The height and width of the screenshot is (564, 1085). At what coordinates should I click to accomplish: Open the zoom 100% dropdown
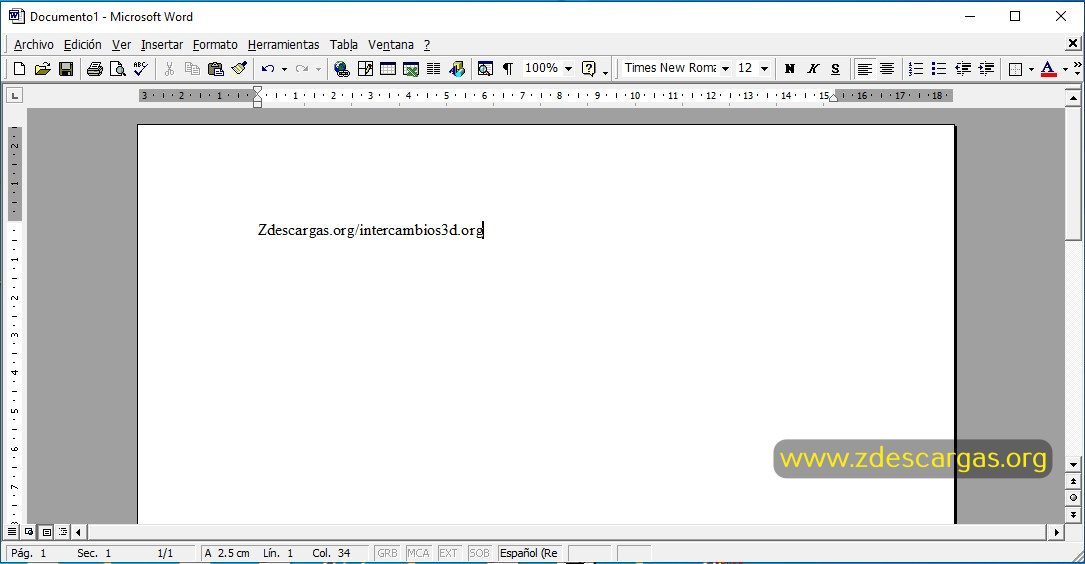pyautogui.click(x=568, y=69)
